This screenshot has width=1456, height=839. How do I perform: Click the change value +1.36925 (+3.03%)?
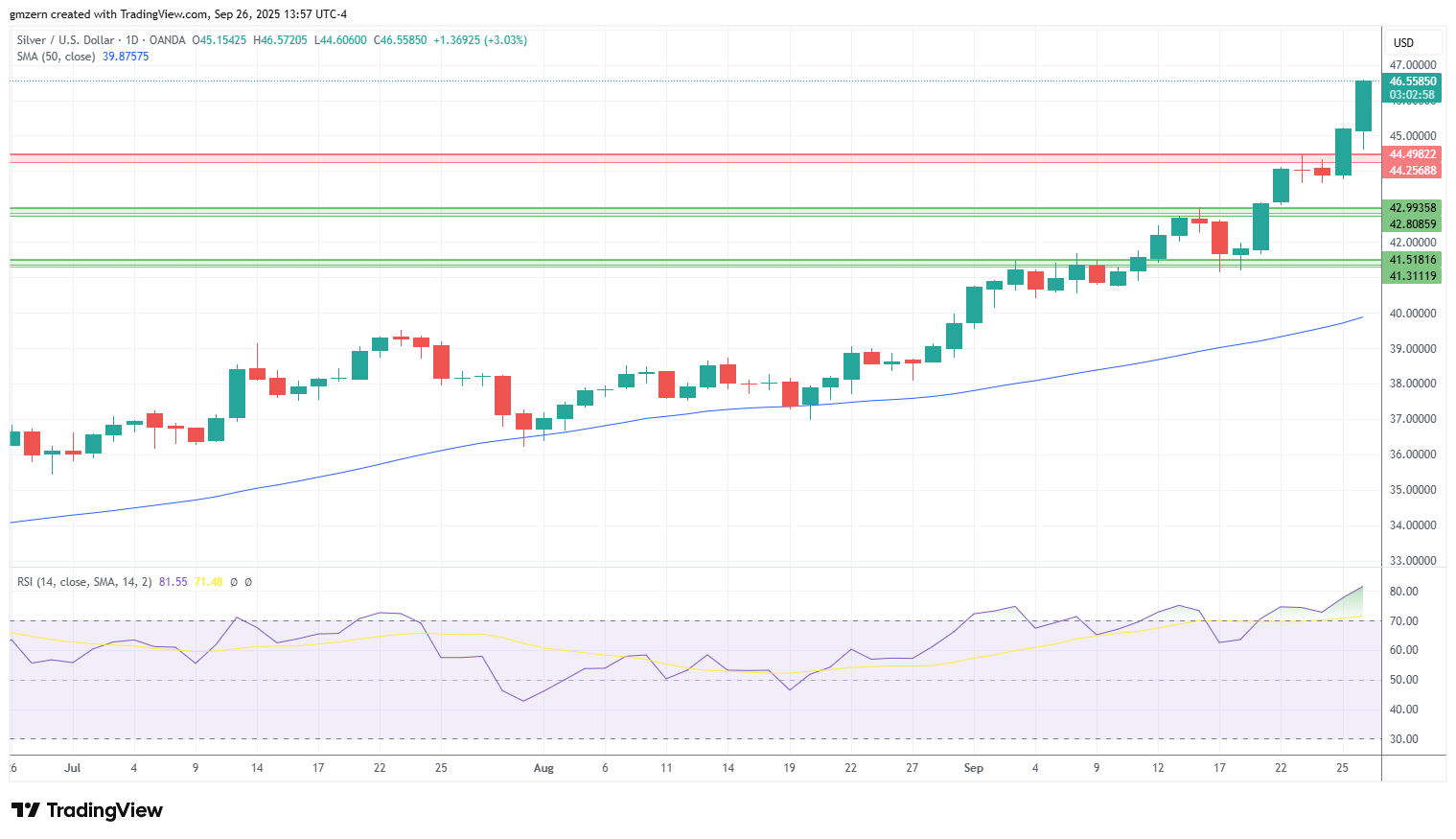coord(480,40)
